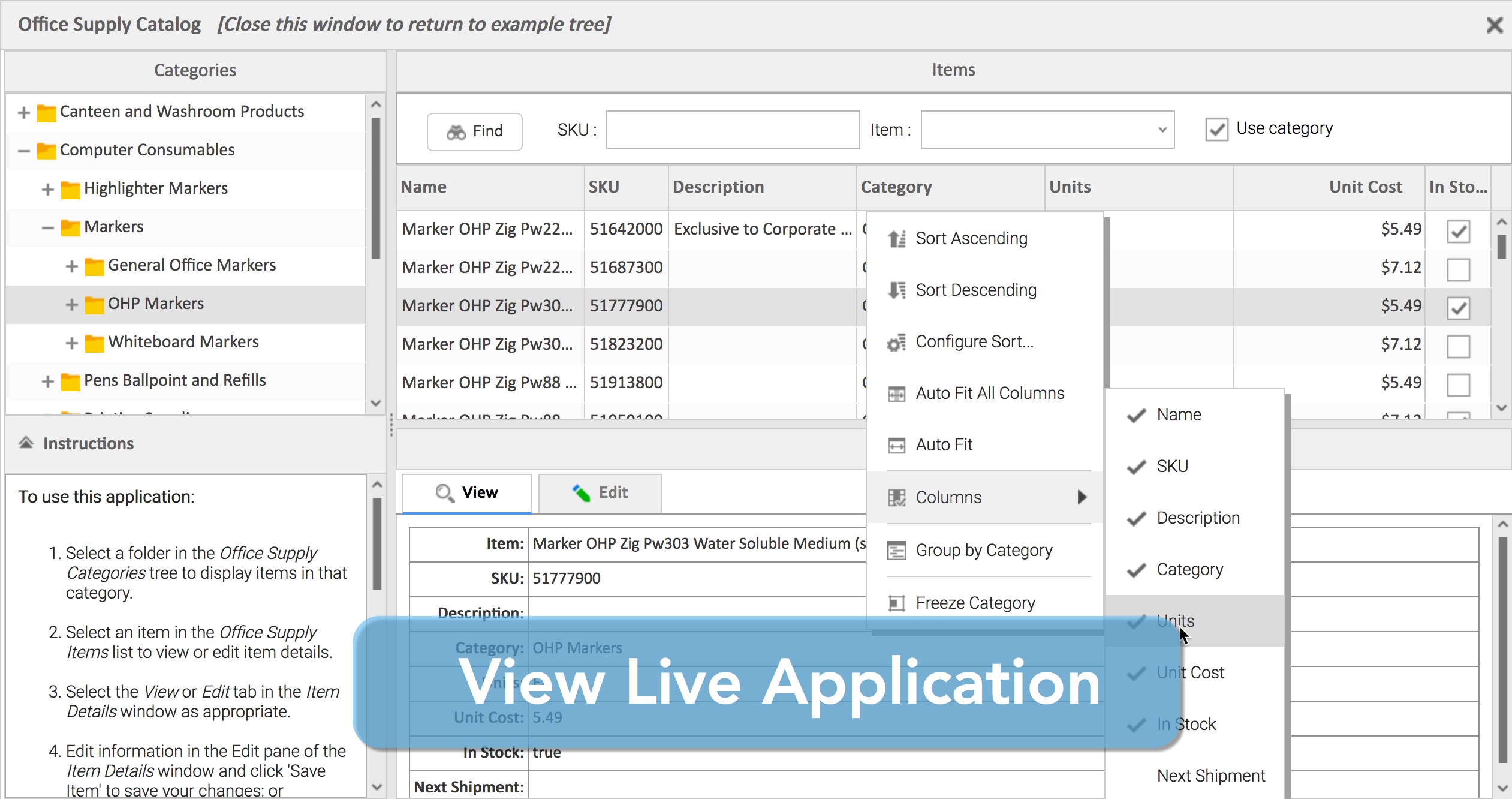1512x799 pixels.
Task: Click the Sort Ascending icon
Action: pos(897,239)
